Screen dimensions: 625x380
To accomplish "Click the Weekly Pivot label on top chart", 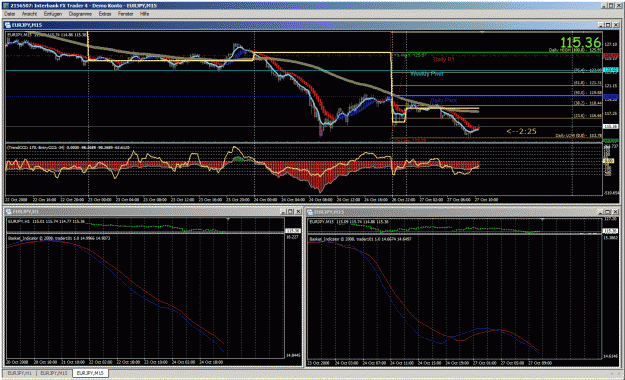I will (x=426, y=74).
